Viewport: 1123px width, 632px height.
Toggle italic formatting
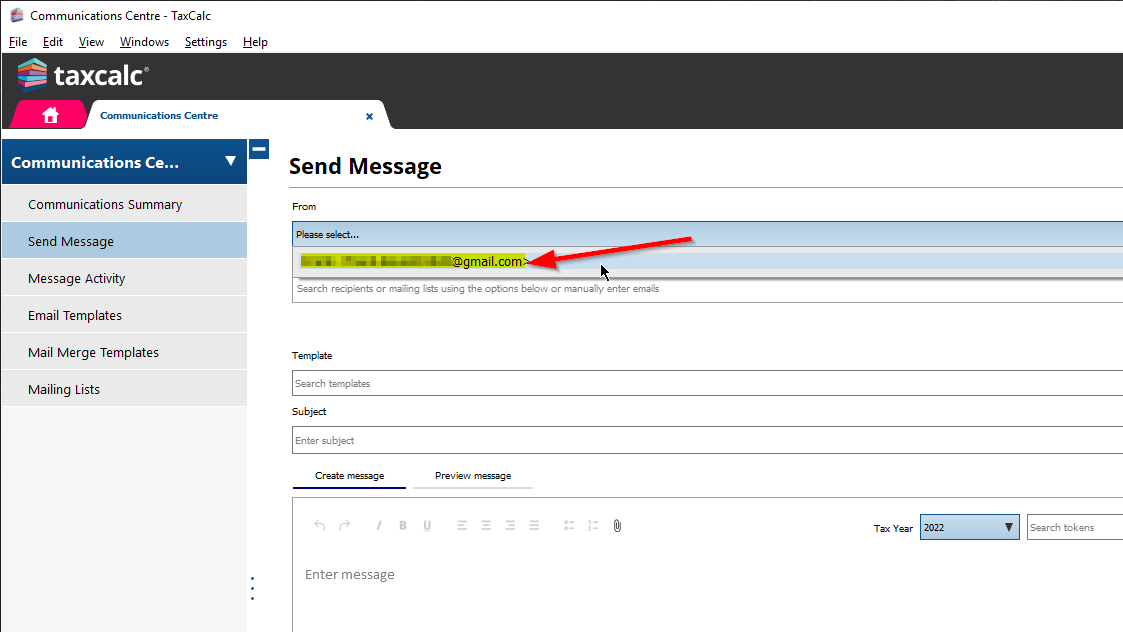[379, 525]
